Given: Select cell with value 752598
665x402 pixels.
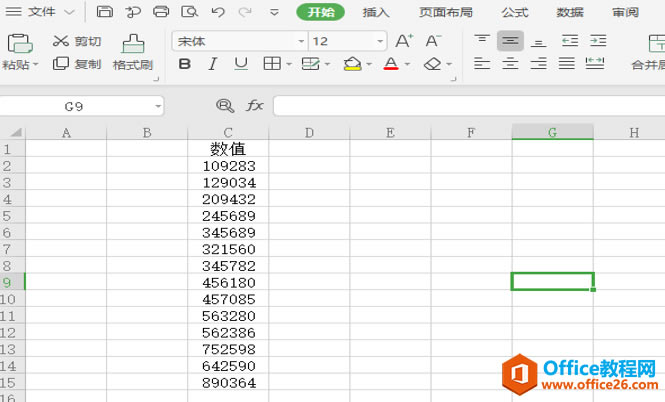Looking at the screenshot, I should click(228, 349).
